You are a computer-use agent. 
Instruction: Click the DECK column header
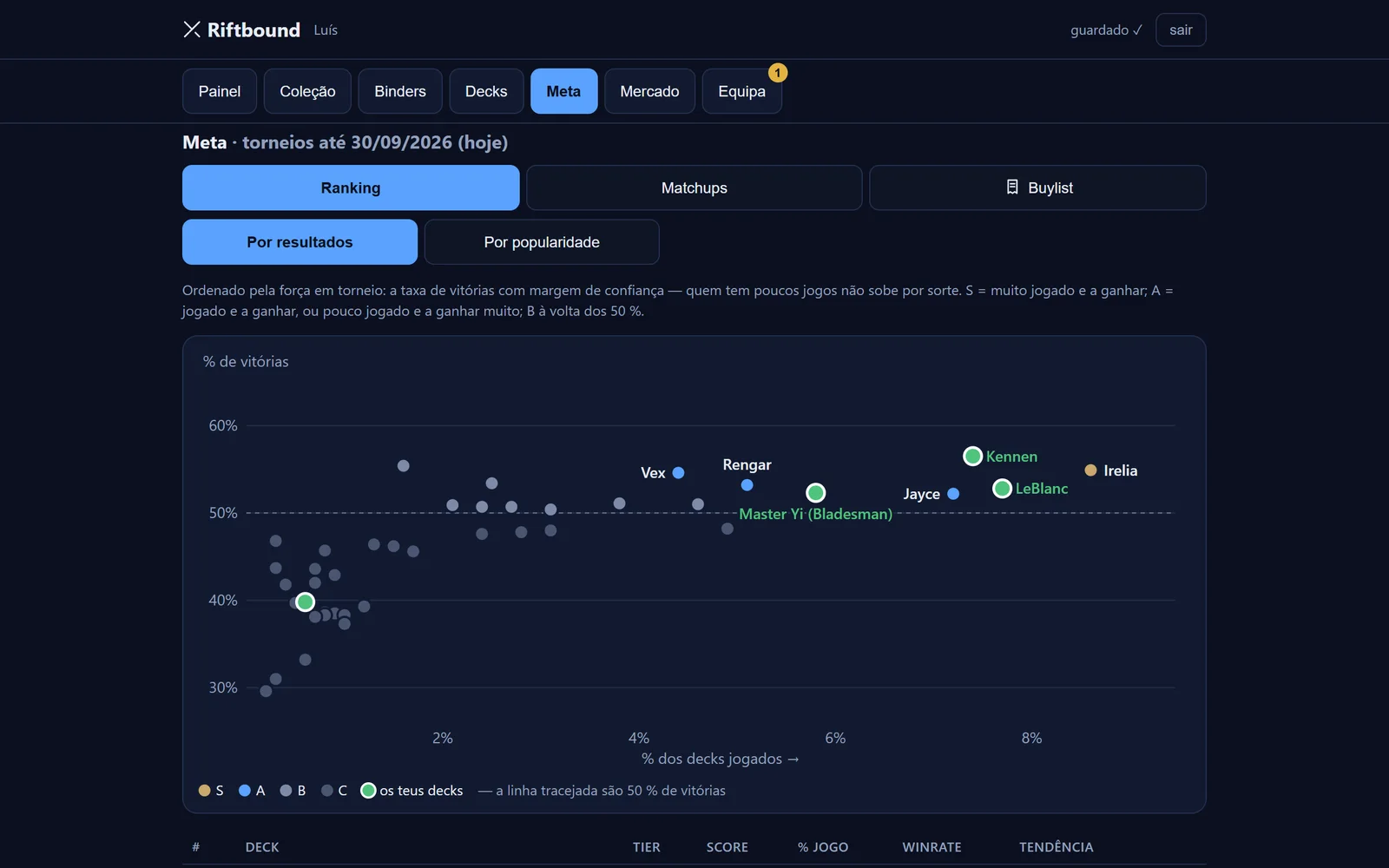click(x=262, y=847)
